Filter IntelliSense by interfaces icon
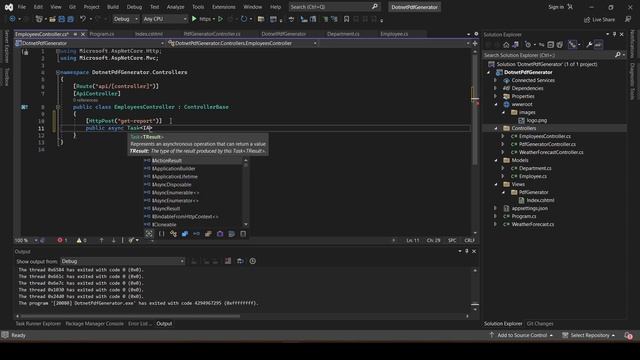Image resolution: width=640 pixels, height=360 pixels. pyautogui.click(x=196, y=234)
